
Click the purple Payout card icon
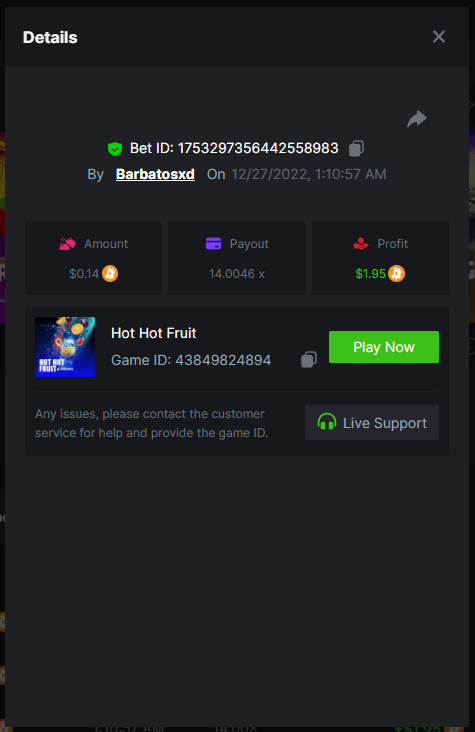pos(213,244)
